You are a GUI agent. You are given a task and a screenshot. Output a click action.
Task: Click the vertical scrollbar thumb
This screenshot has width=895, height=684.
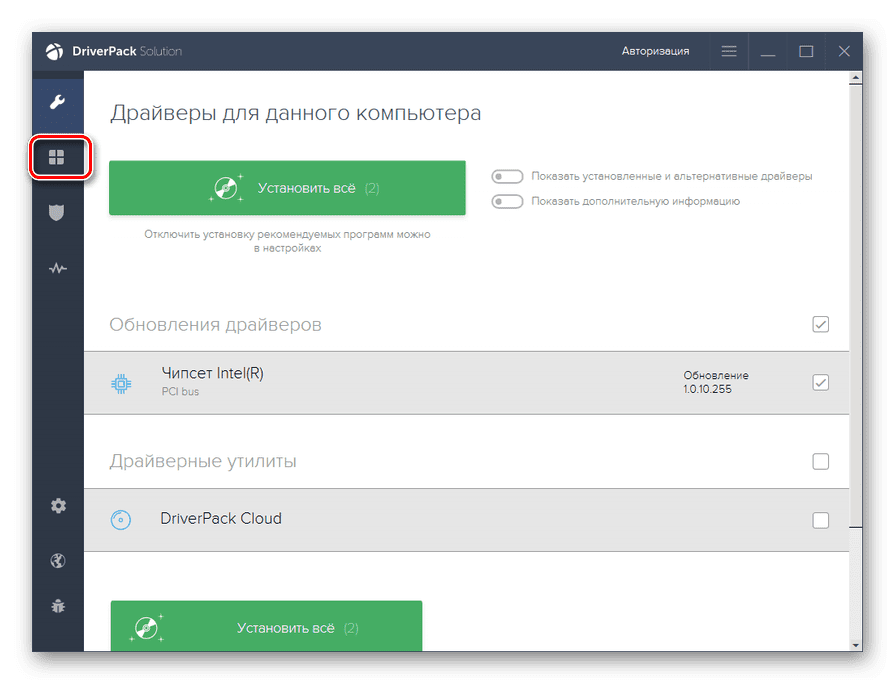pyautogui.click(x=855, y=305)
